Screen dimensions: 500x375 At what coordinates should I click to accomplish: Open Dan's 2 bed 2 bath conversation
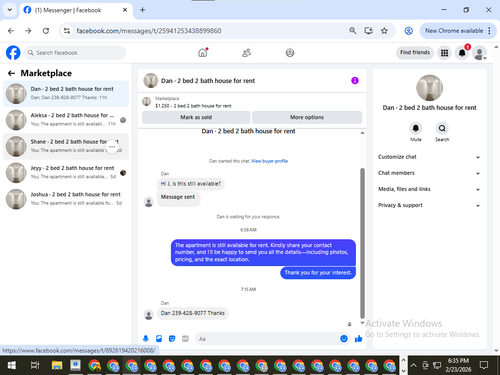[x=66, y=93]
